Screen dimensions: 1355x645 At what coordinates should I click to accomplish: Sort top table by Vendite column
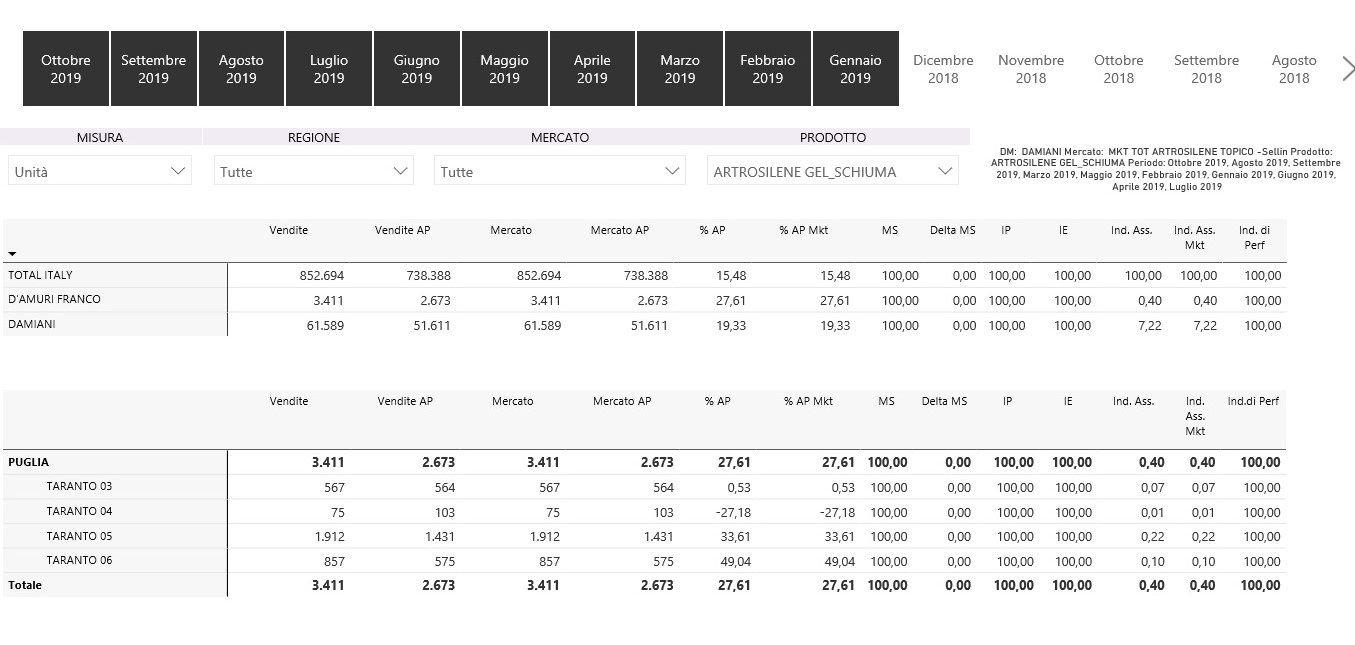(x=289, y=230)
